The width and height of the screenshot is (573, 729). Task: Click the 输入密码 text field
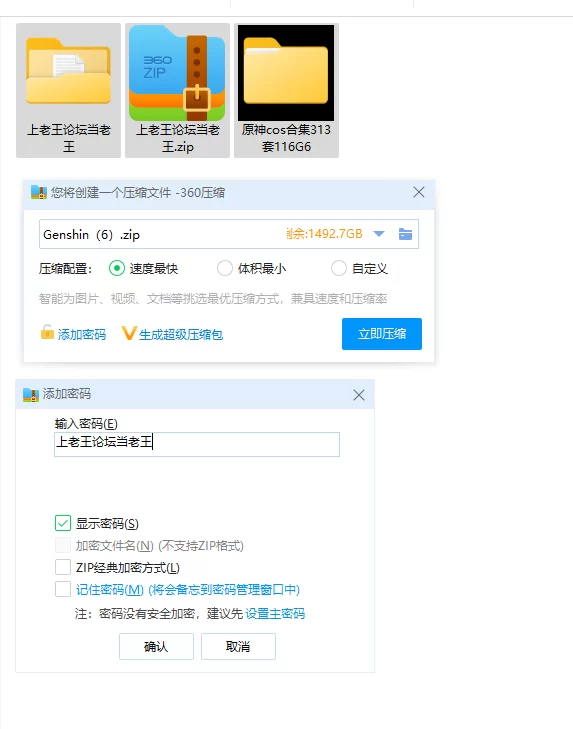(197, 444)
